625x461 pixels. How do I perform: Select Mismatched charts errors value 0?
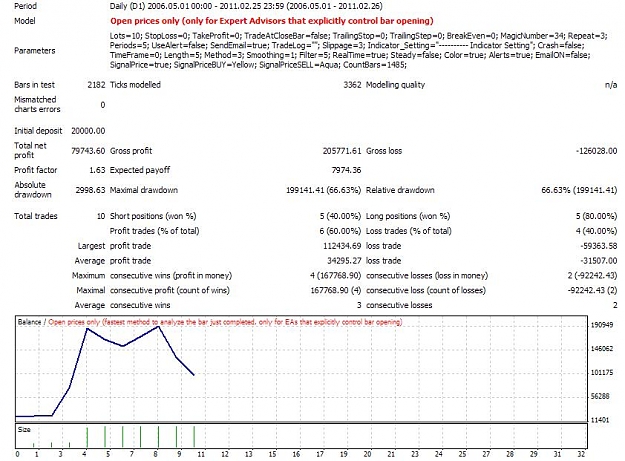[103, 105]
